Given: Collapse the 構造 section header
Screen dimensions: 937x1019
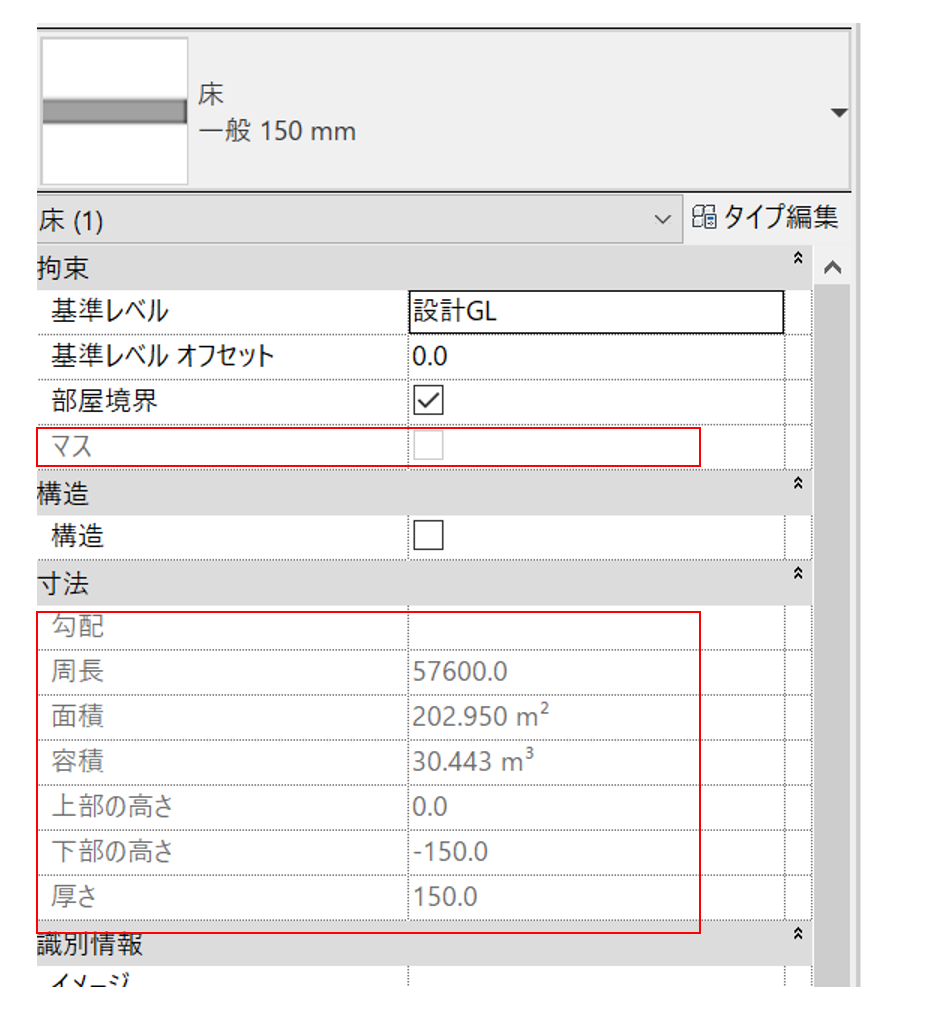Looking at the screenshot, I should pyautogui.click(x=797, y=484).
